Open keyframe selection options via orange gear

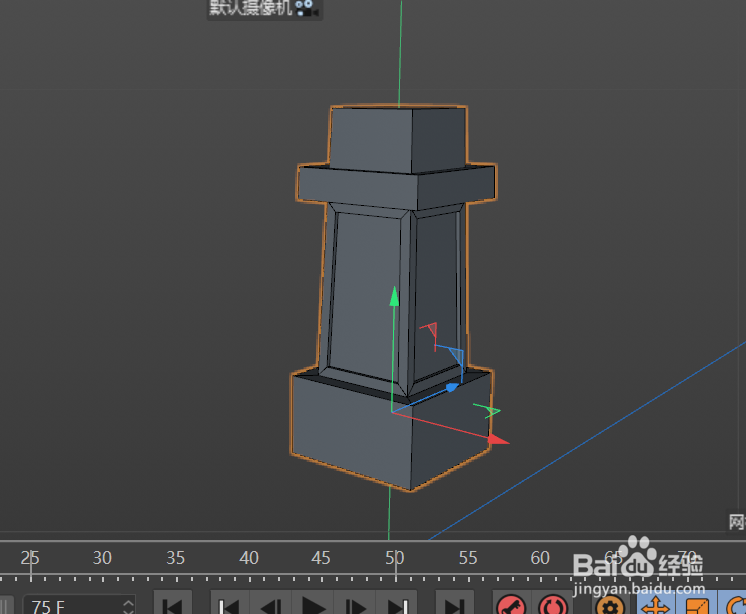[x=610, y=605]
